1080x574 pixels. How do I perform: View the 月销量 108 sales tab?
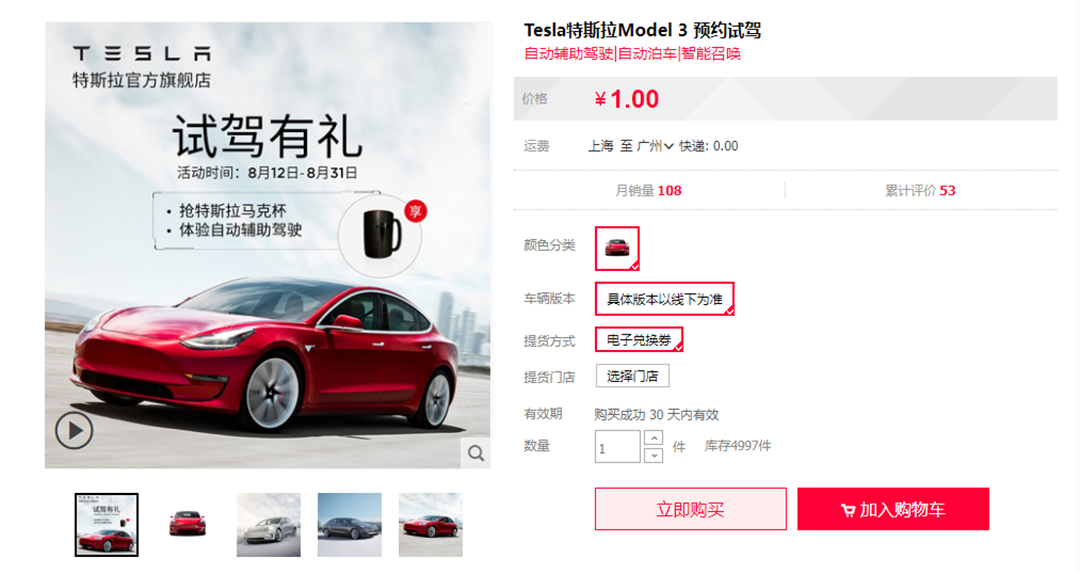tap(648, 191)
